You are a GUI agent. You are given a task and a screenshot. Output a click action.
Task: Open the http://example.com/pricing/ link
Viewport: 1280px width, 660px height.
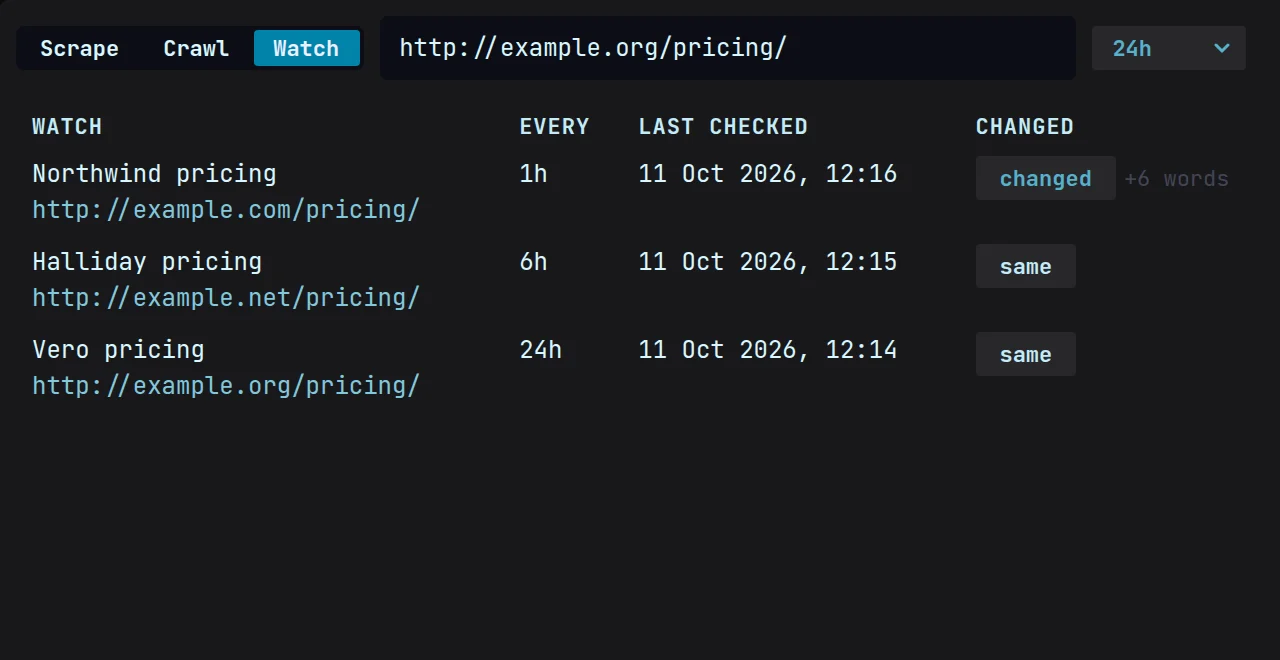(x=226, y=210)
